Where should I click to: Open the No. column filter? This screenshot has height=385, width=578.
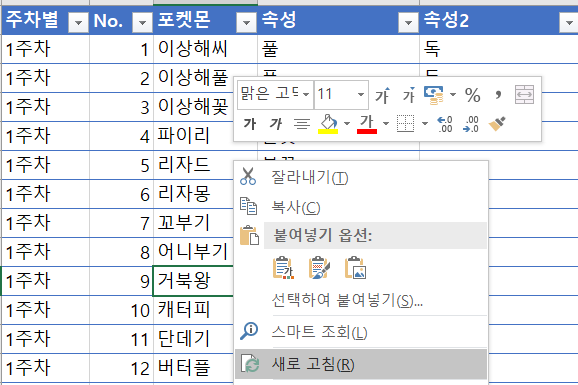tap(142, 23)
